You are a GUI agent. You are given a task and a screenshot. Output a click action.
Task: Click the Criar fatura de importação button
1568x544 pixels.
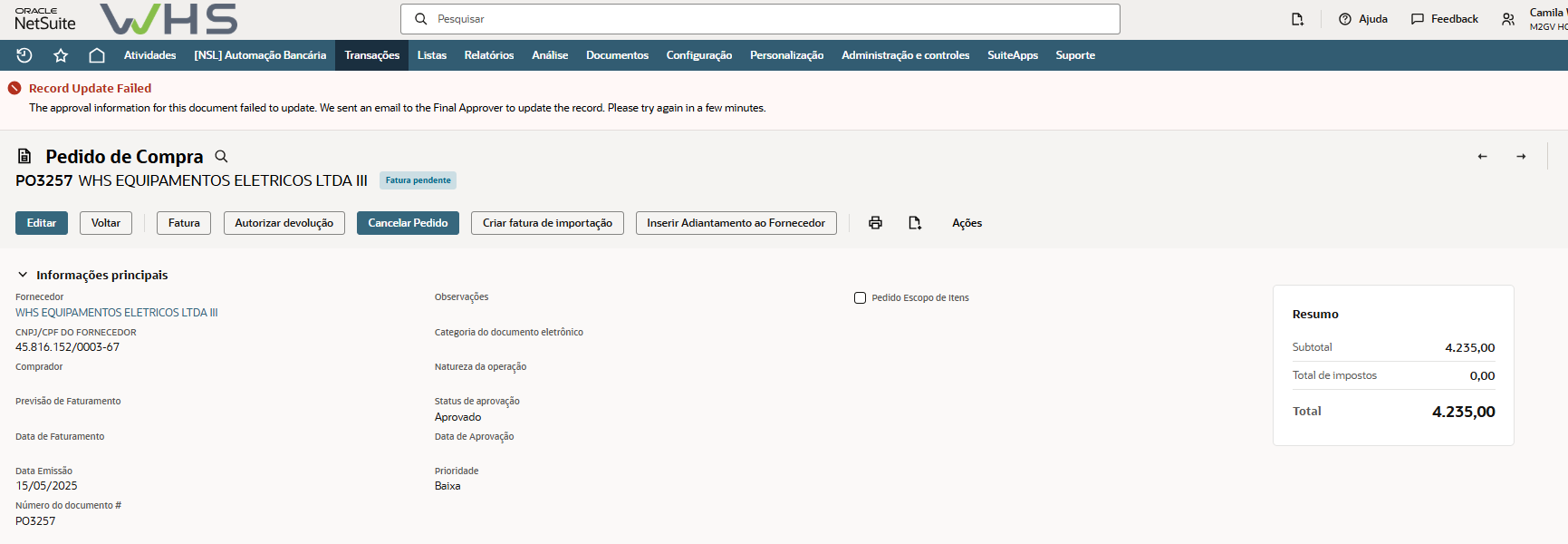(x=547, y=223)
